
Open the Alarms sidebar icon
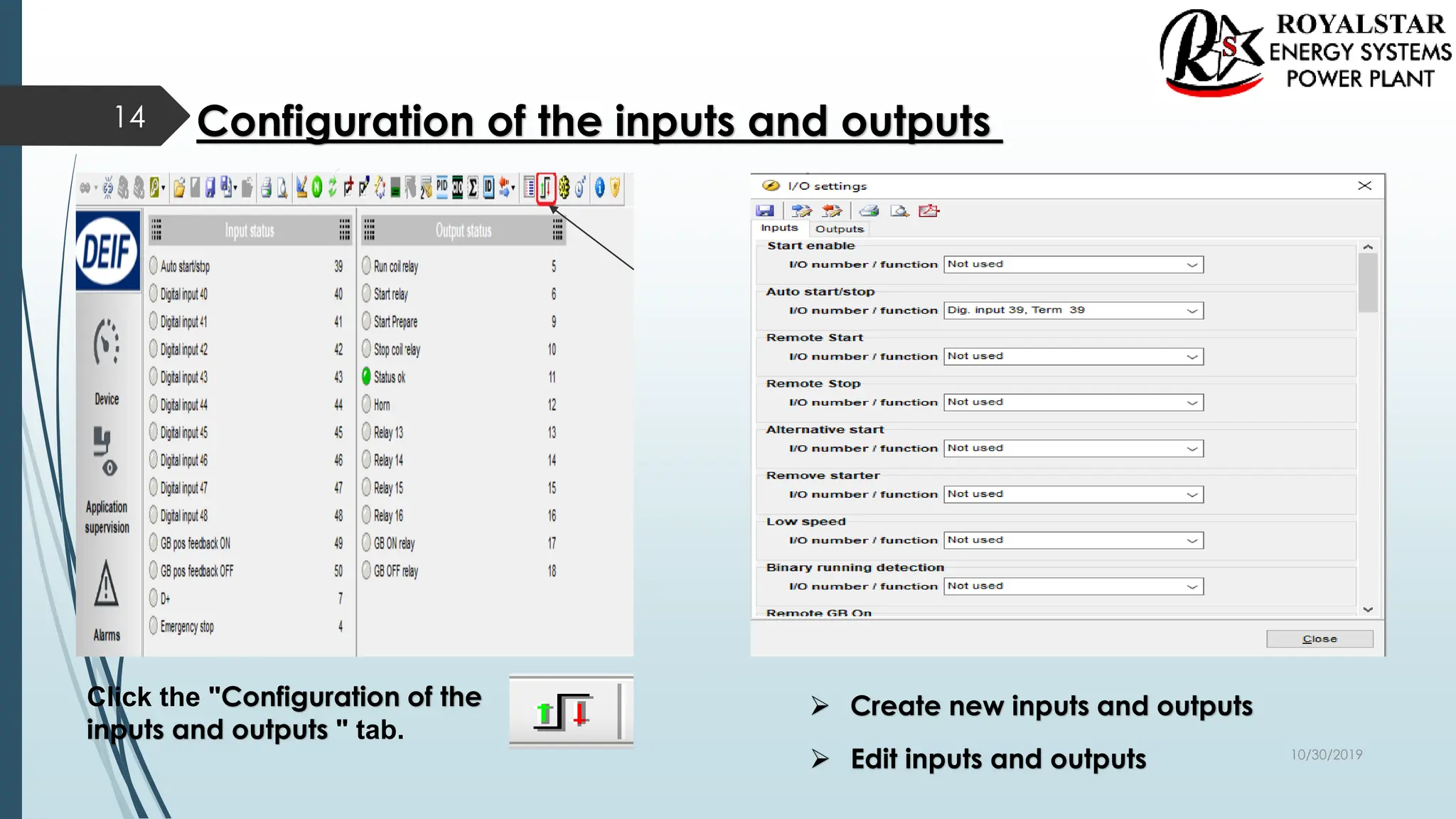click(x=107, y=584)
